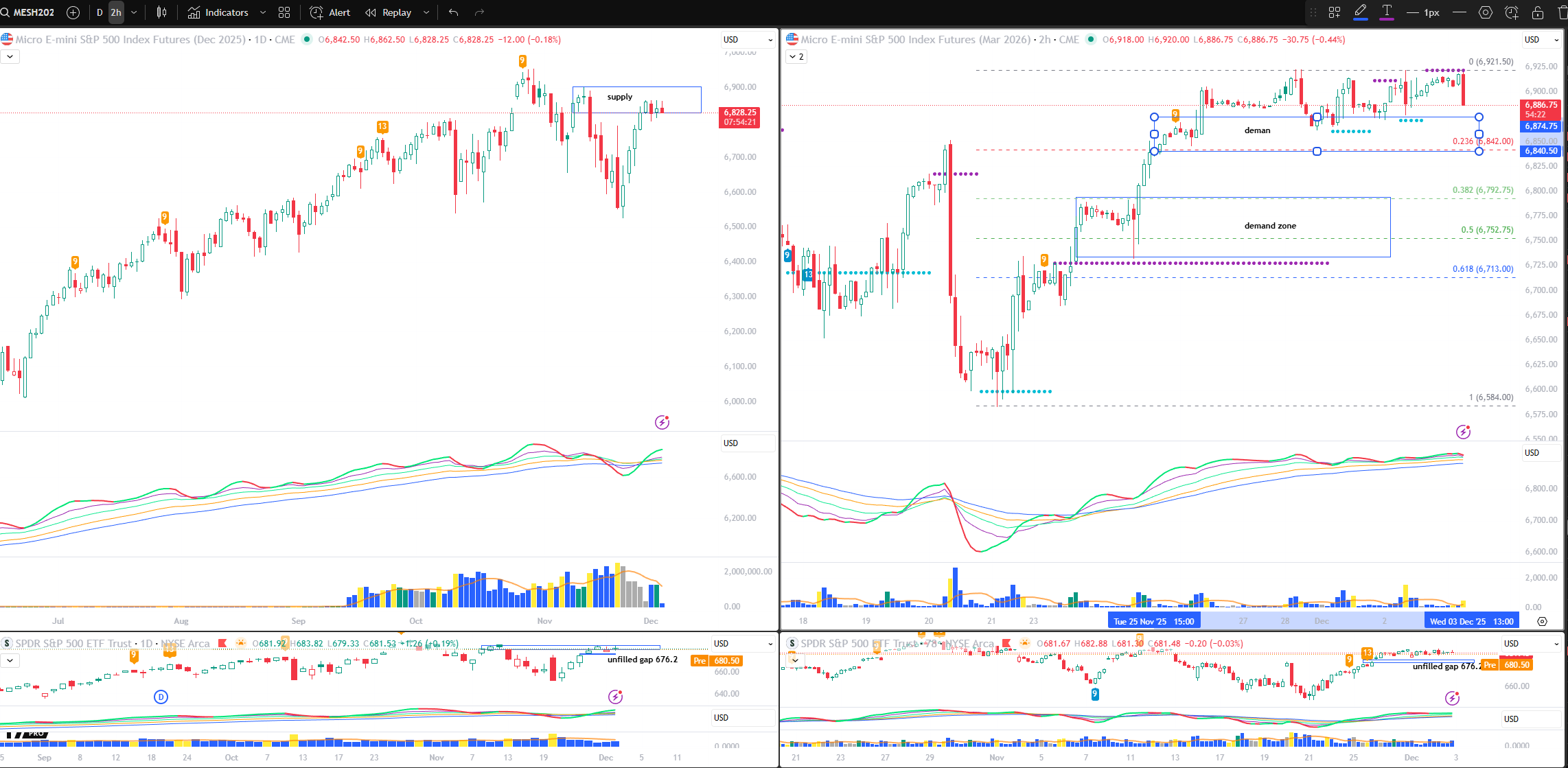The width and height of the screenshot is (1568, 768).
Task: Open the Indicators menu
Action: (x=218, y=12)
